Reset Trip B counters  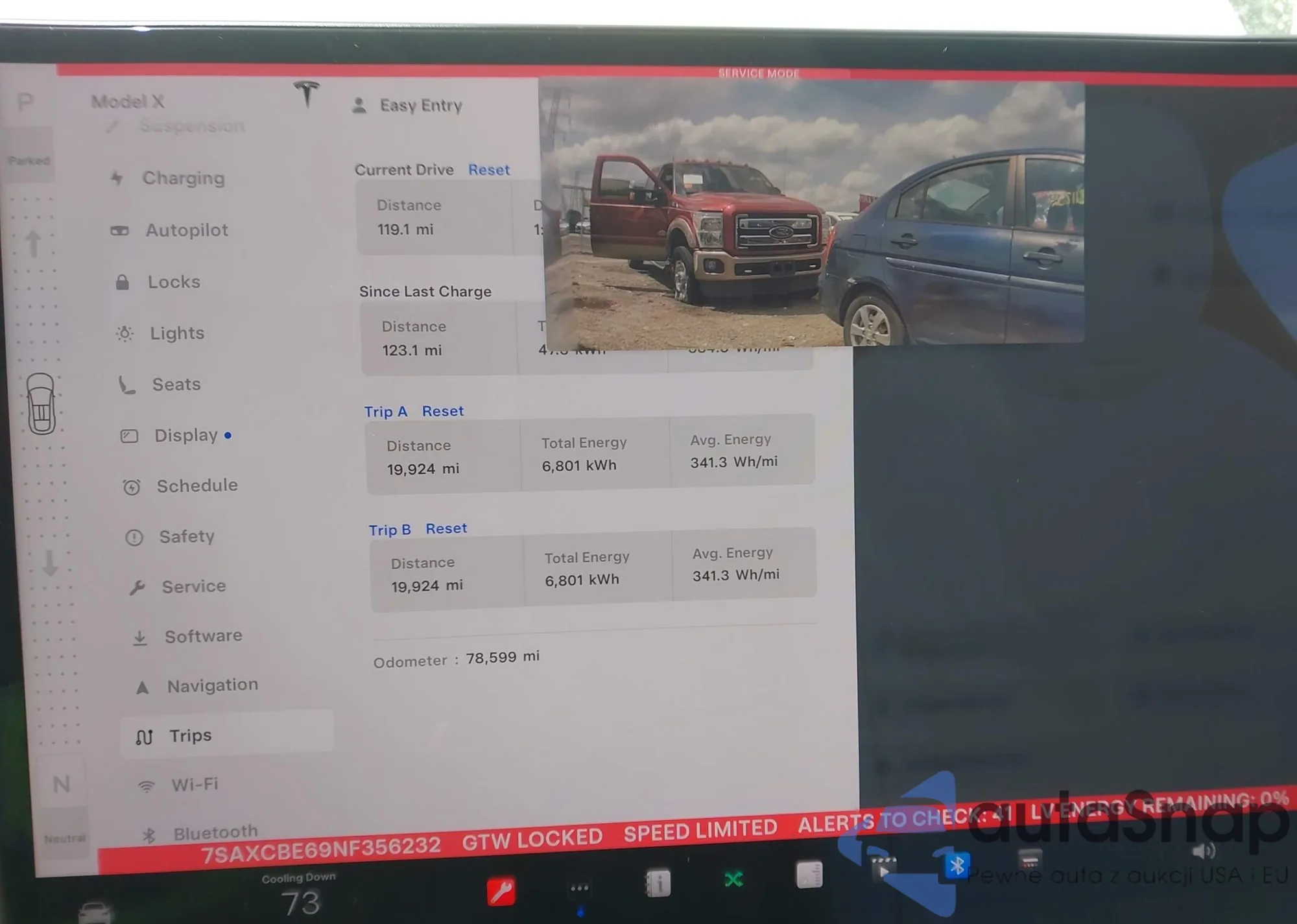click(446, 528)
